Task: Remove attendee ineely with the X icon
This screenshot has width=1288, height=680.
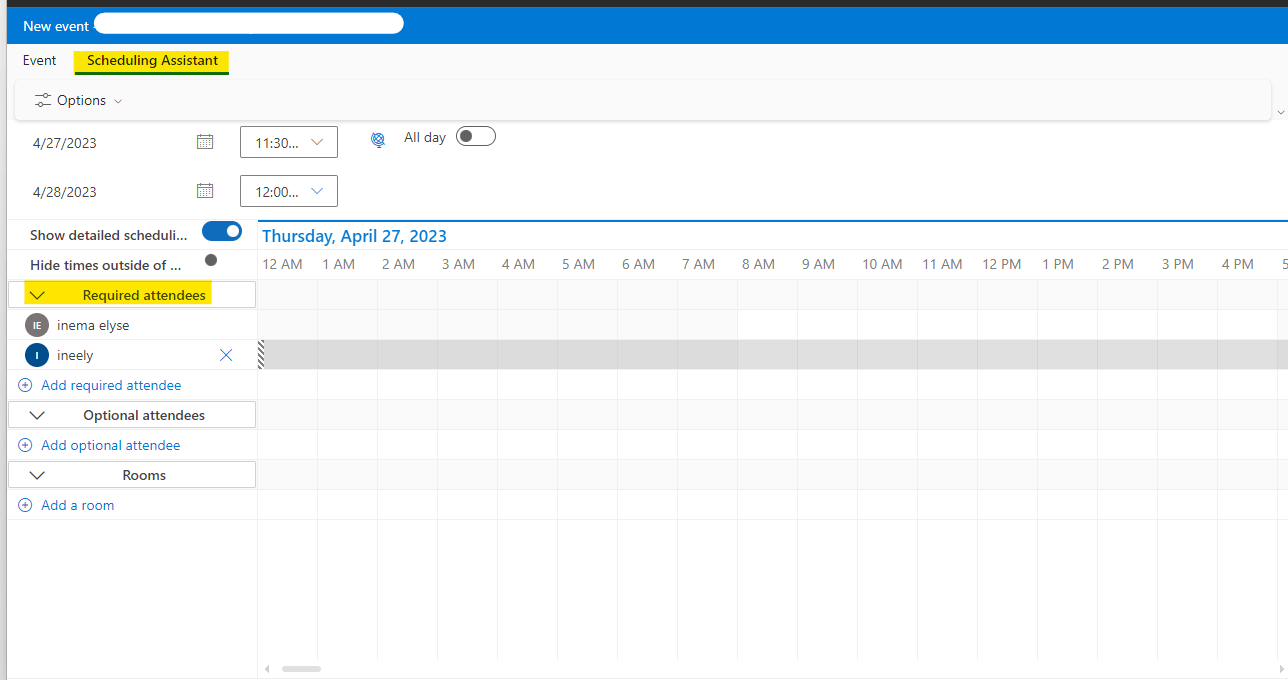Action: (226, 355)
